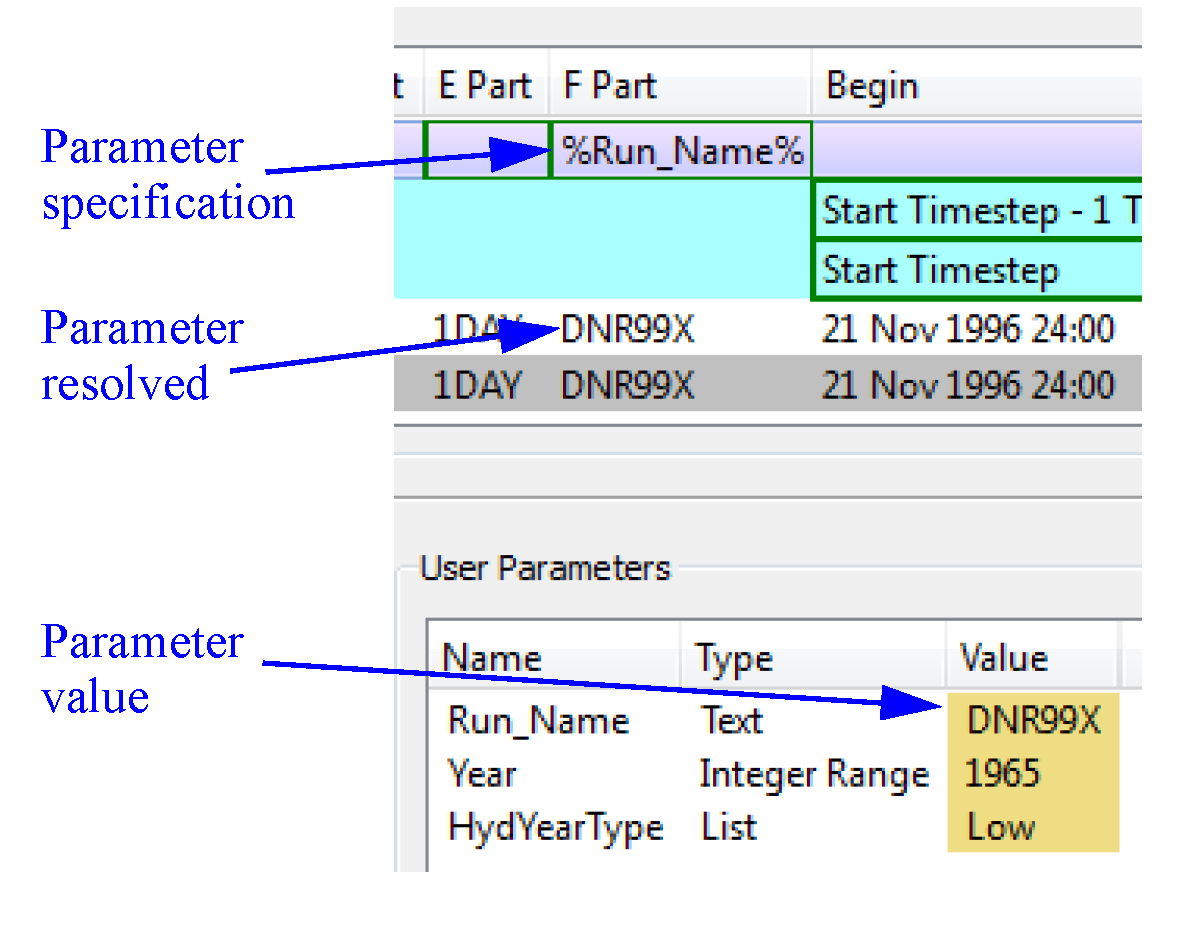Click the begin date in the white row
Image resolution: width=1184 pixels, height=929 pixels.
pyautogui.click(x=967, y=329)
